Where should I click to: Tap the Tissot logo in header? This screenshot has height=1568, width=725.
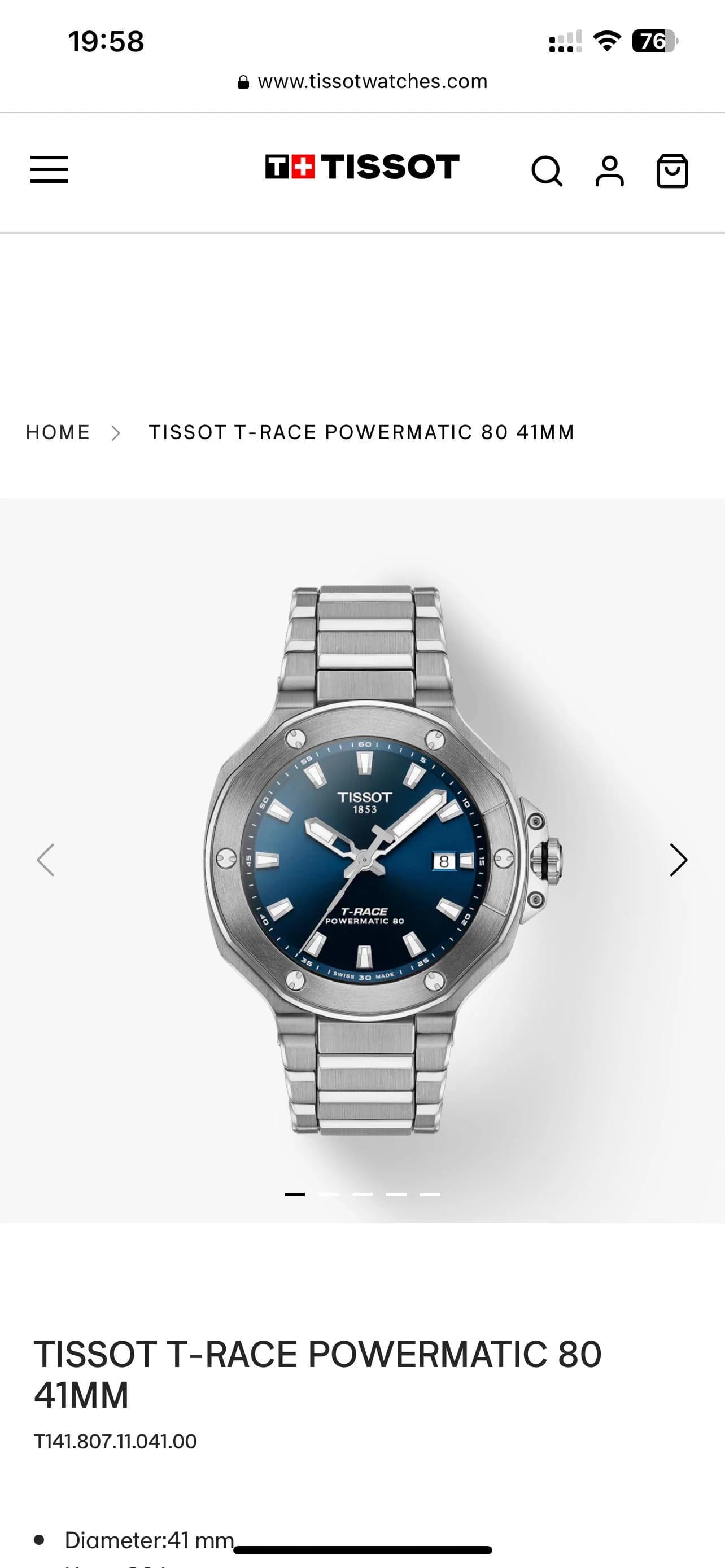pos(362,167)
